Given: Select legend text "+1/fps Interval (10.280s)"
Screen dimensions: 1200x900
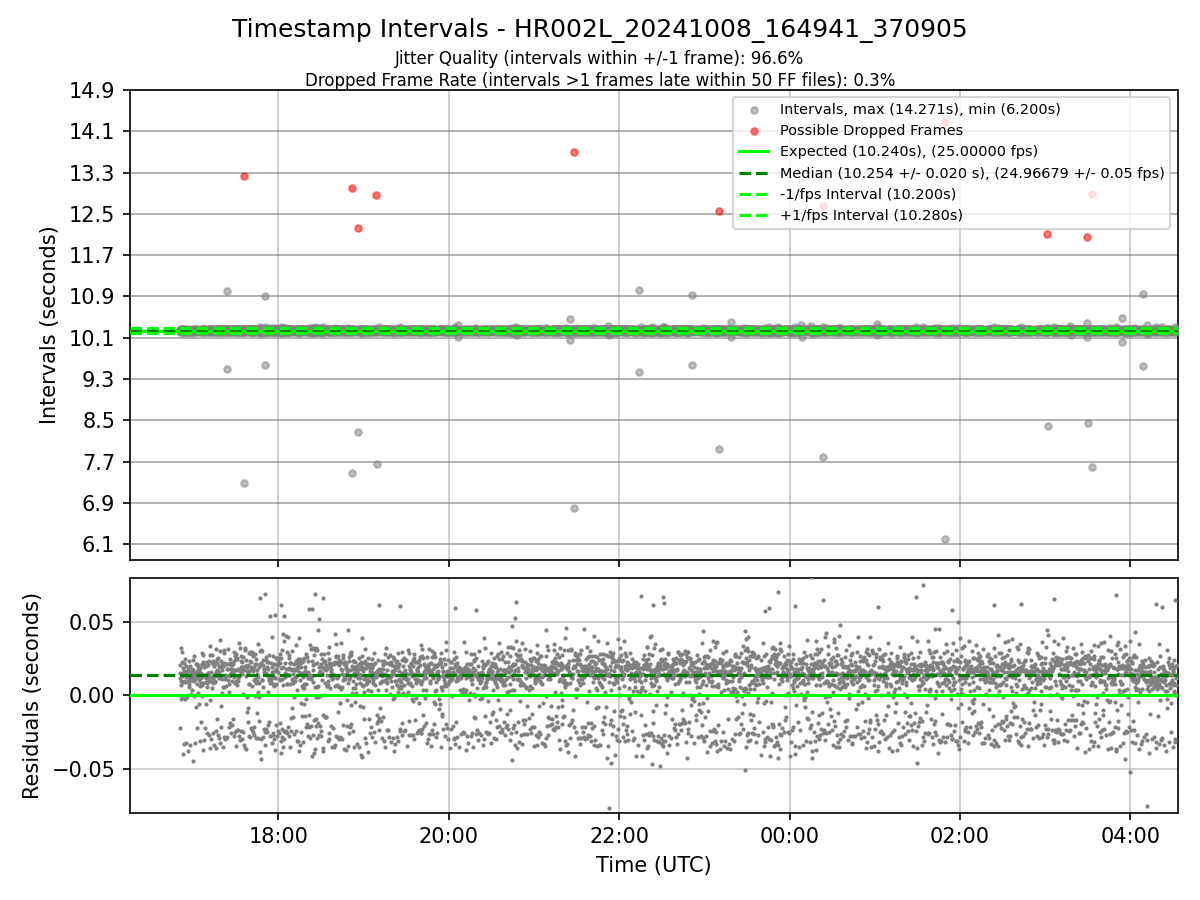Looking at the screenshot, I should 871,215.
